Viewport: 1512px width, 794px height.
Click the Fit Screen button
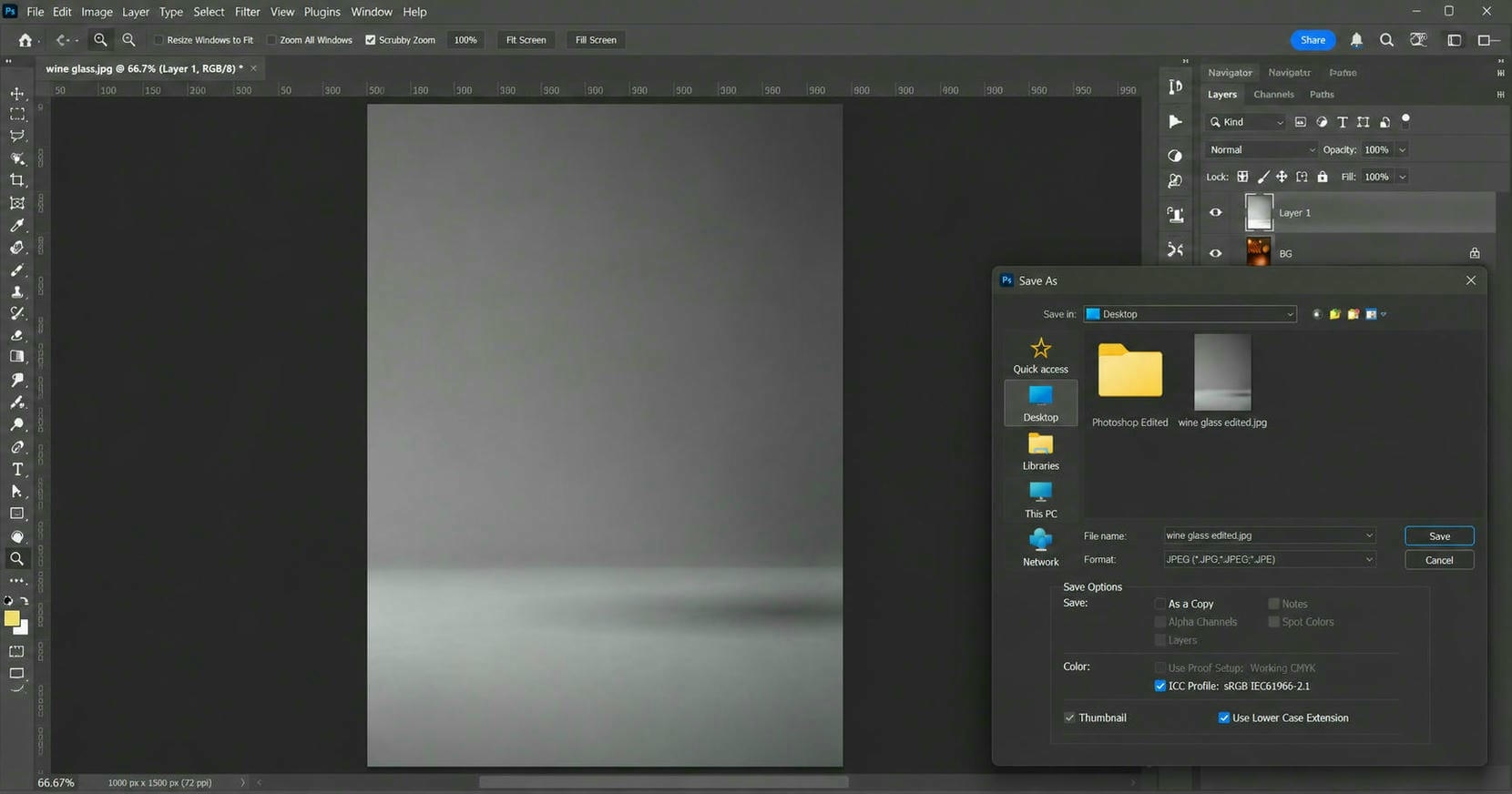526,40
